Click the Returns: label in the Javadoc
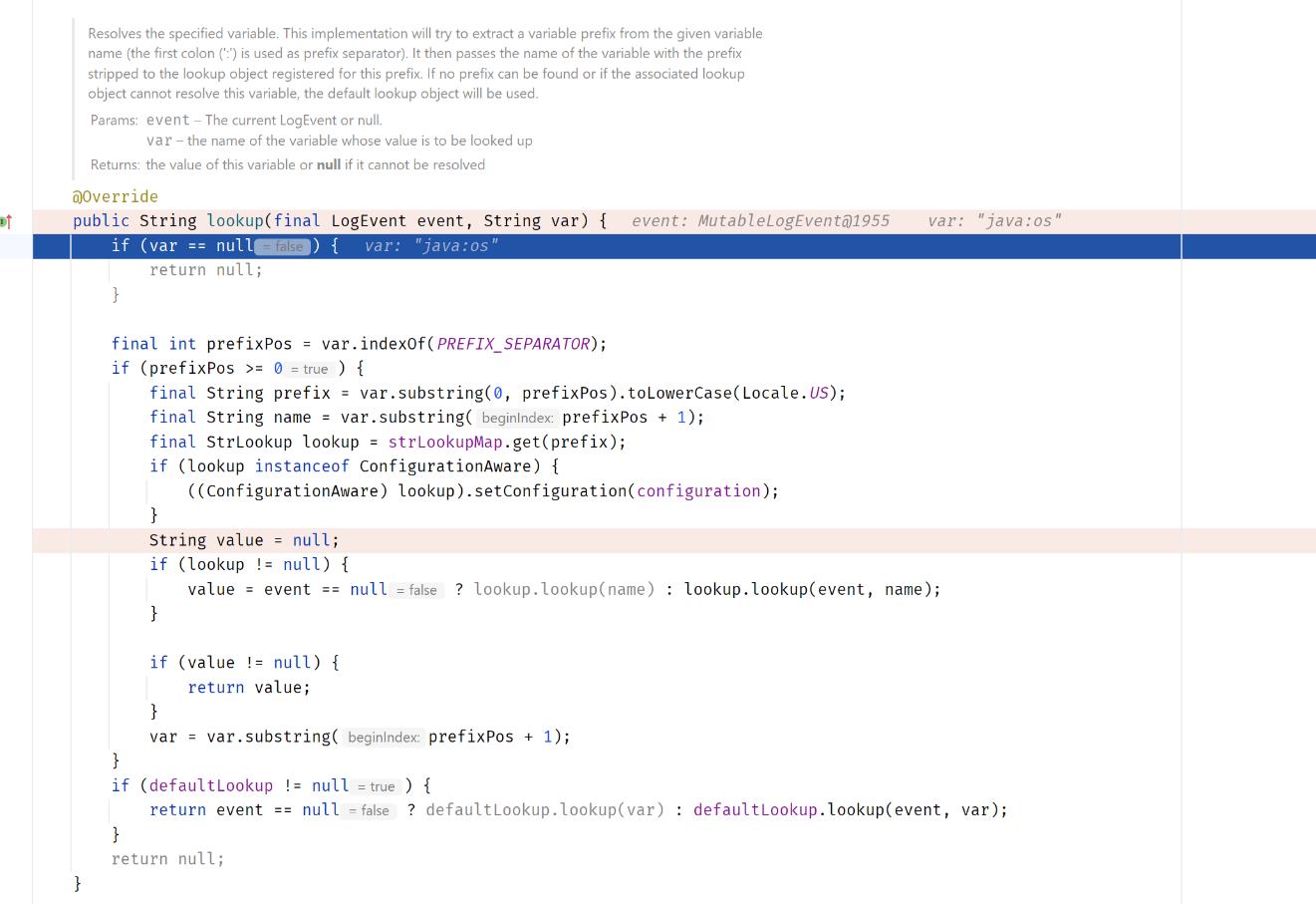1316x904 pixels. click(x=116, y=164)
